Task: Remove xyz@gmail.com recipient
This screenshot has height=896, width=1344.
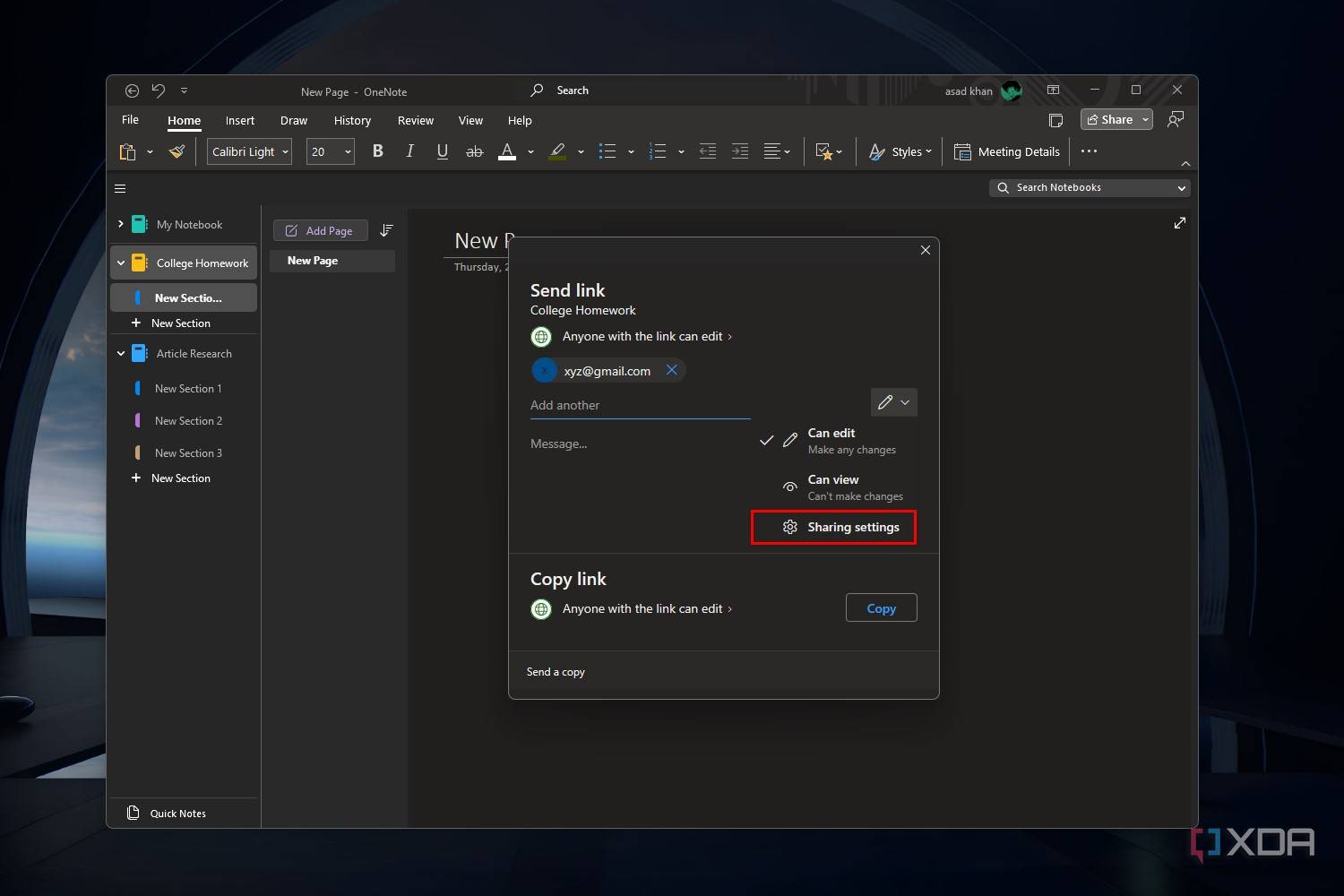Action: tap(672, 370)
